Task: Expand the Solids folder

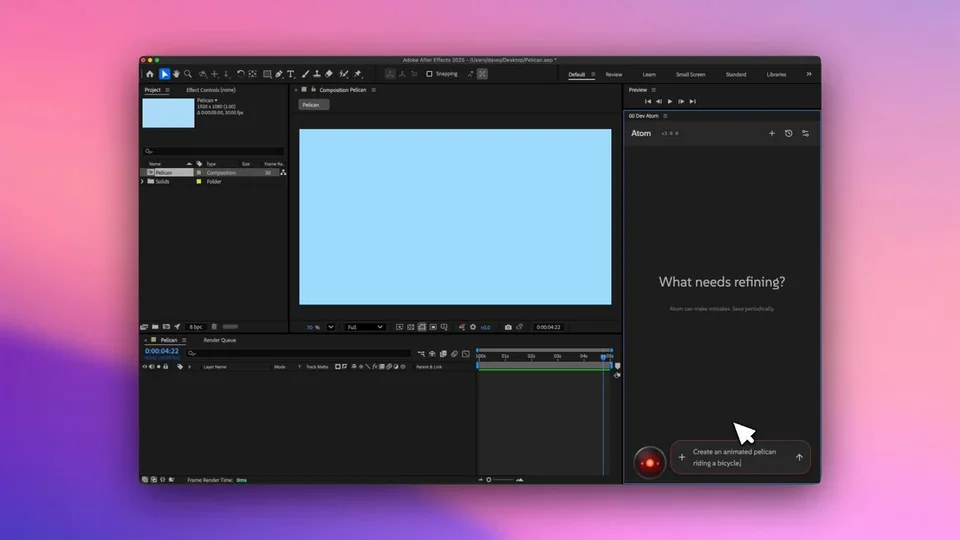Action: click(x=143, y=182)
